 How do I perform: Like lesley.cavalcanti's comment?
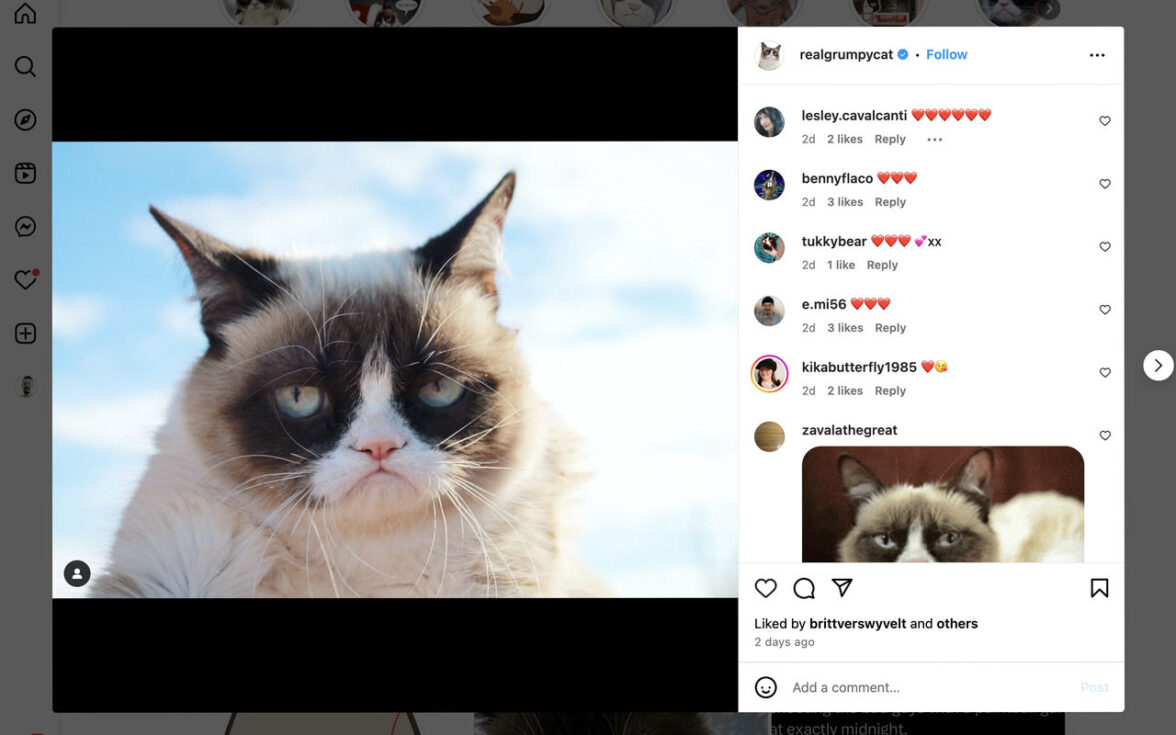coord(1105,121)
